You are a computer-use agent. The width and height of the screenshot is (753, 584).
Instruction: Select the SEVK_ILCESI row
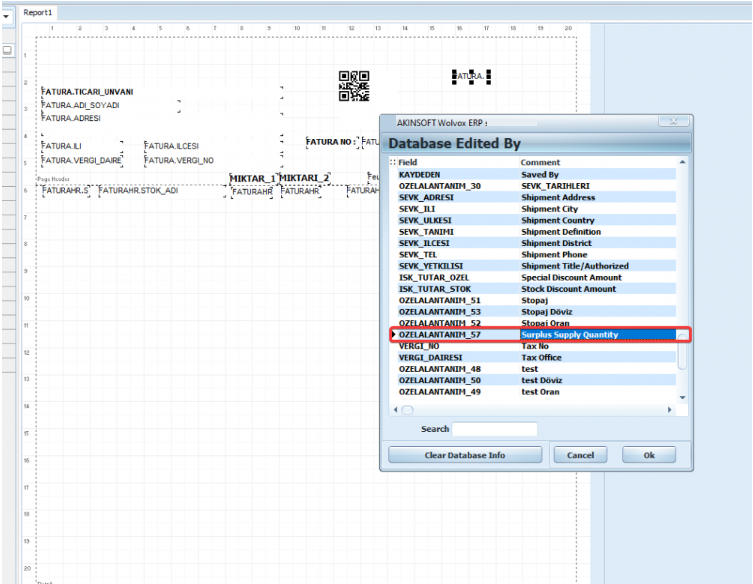pyautogui.click(x=537, y=243)
